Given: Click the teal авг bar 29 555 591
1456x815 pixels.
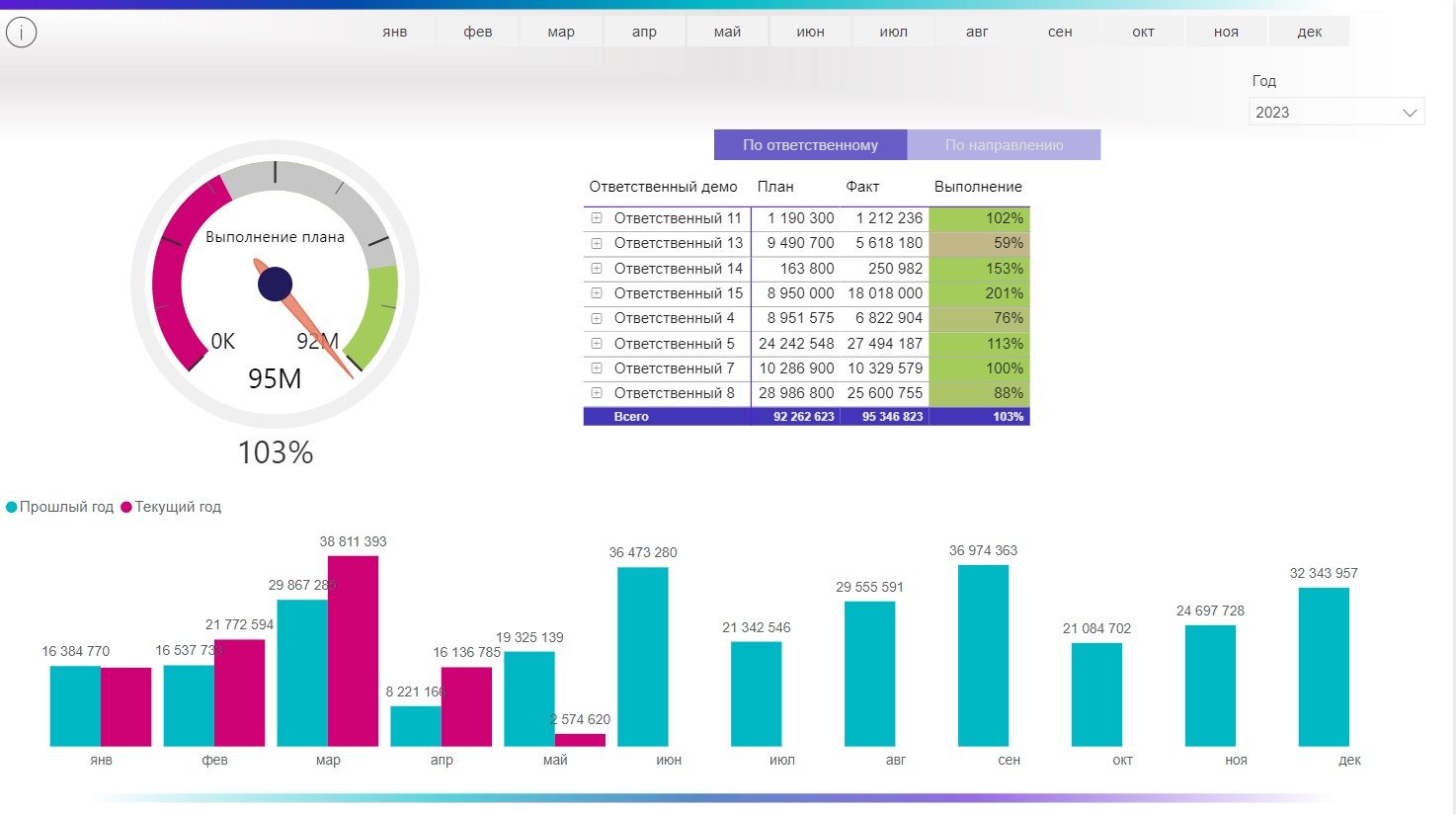Looking at the screenshot, I should 869,674.
